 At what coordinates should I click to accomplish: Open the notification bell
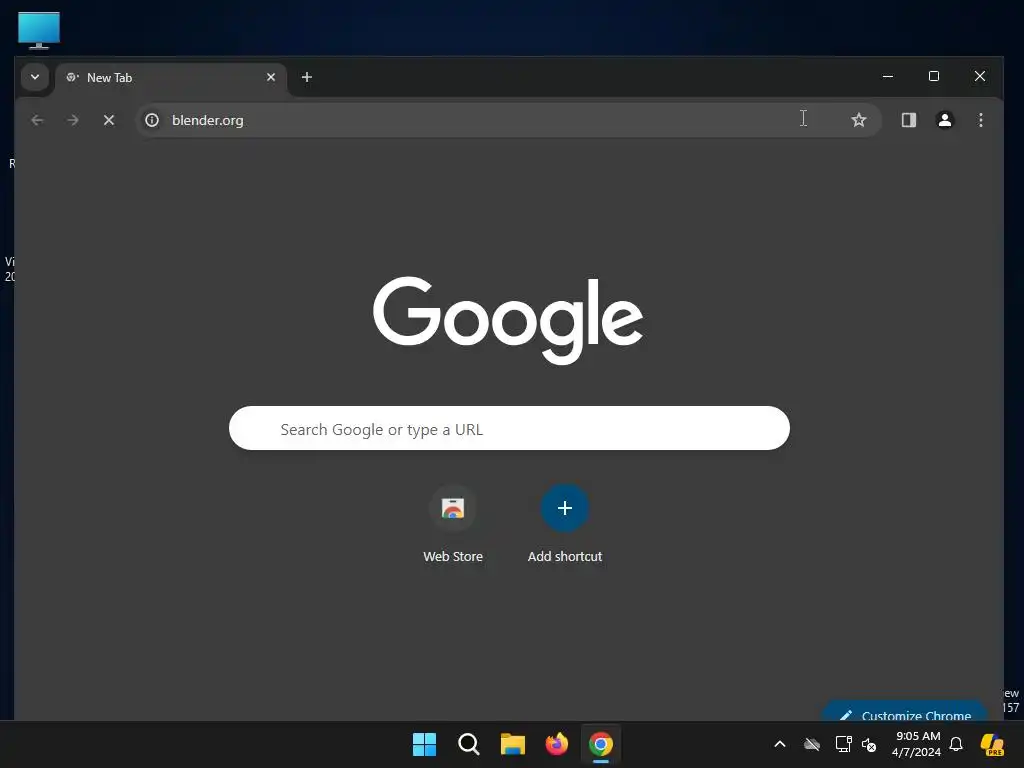pyautogui.click(x=955, y=744)
